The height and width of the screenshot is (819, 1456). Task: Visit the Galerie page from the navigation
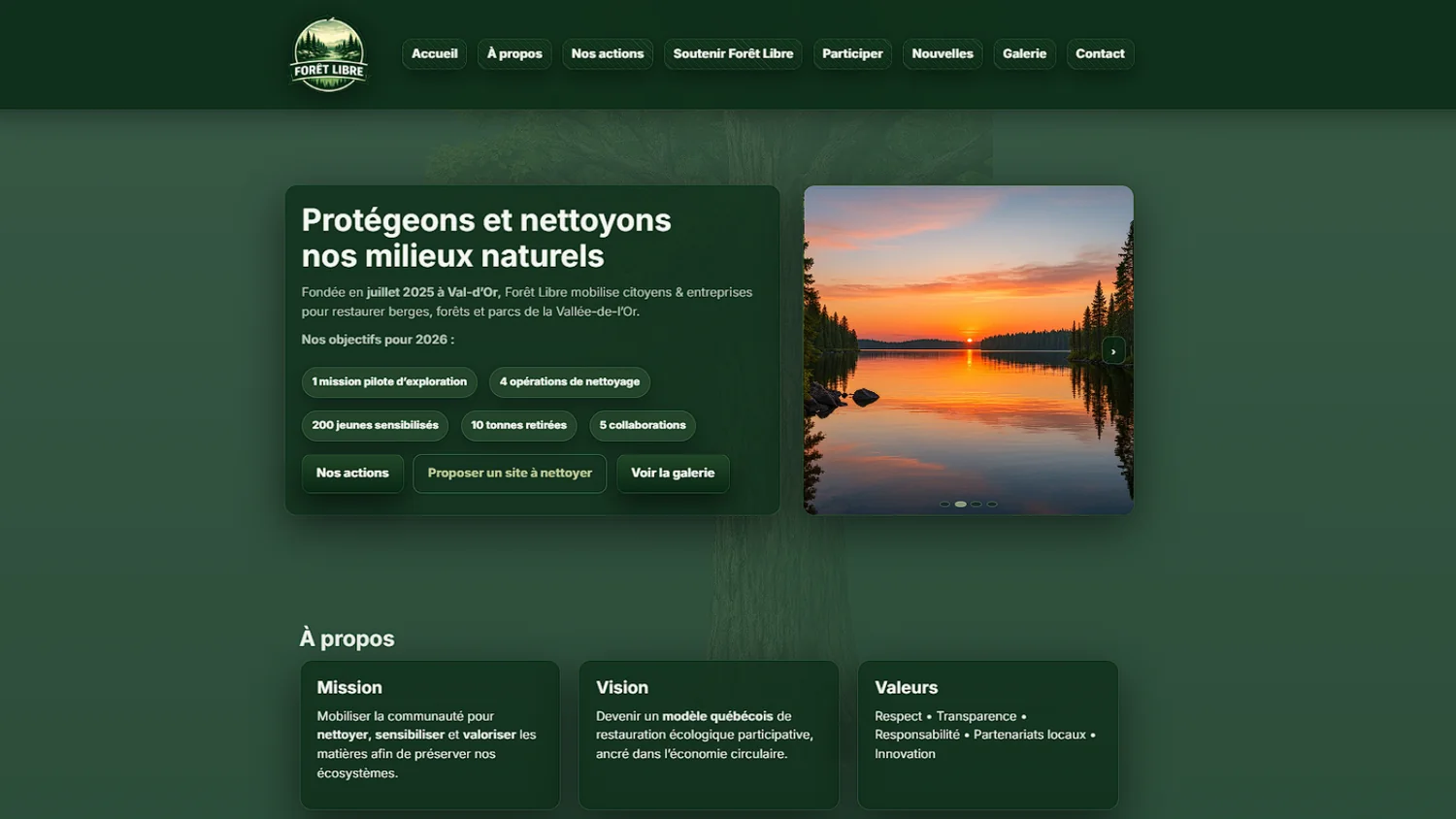(x=1024, y=53)
